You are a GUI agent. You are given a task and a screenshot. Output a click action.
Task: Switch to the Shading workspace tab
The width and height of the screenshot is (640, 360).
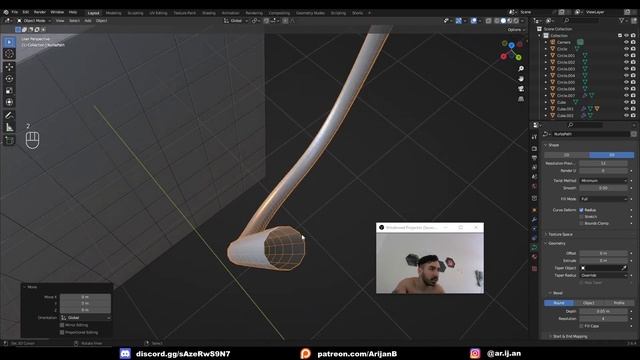pyautogui.click(x=209, y=13)
